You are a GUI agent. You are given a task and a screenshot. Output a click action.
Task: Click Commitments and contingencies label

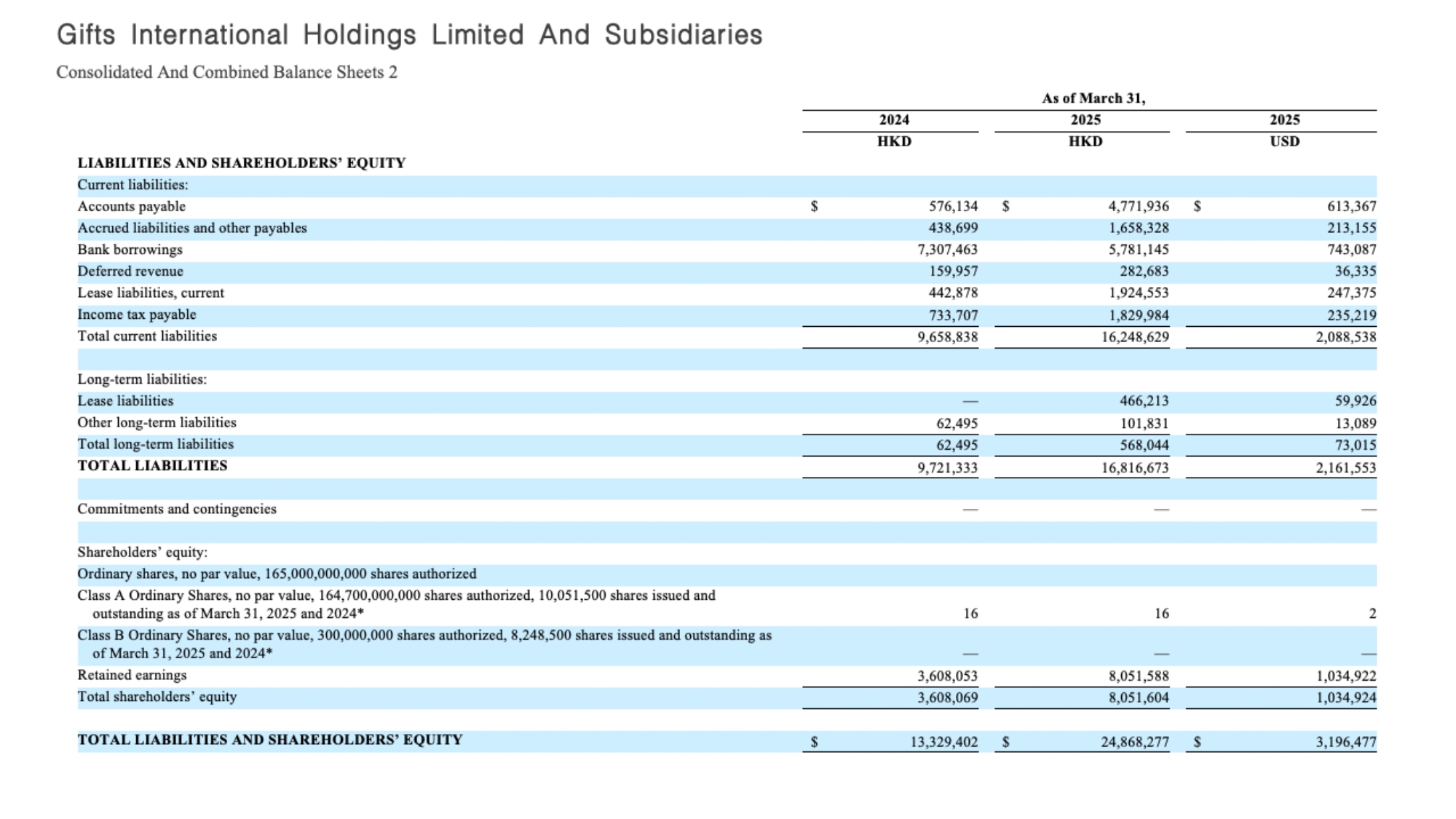177,509
